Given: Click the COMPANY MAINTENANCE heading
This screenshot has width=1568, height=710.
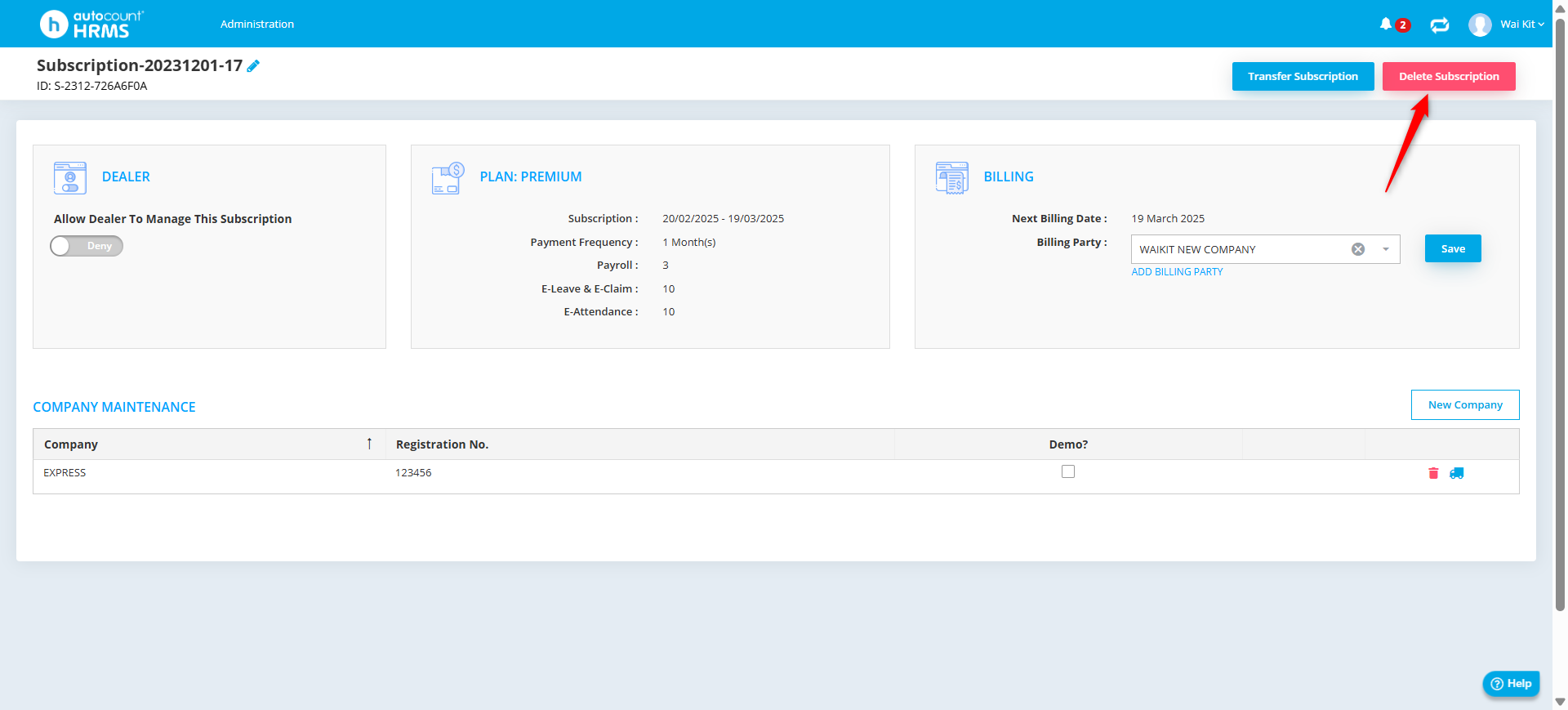Looking at the screenshot, I should [114, 407].
